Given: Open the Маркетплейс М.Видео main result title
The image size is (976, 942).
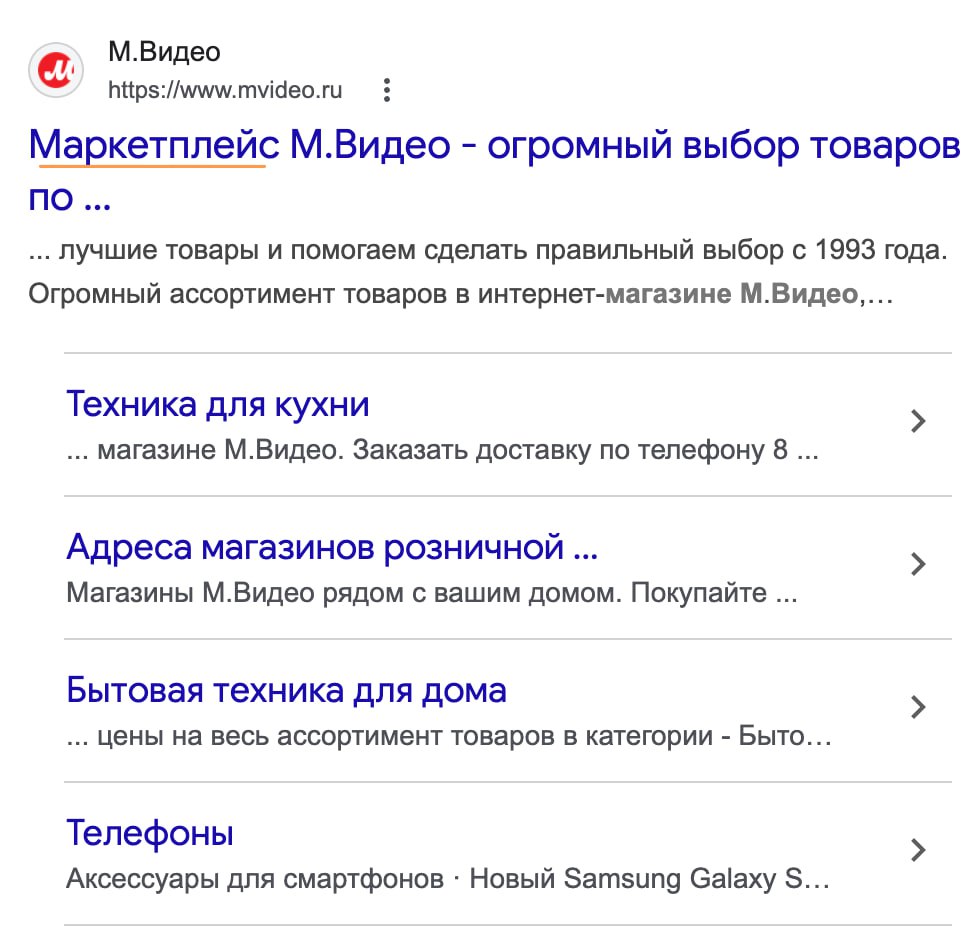Looking at the screenshot, I should pyautogui.click(x=488, y=148).
